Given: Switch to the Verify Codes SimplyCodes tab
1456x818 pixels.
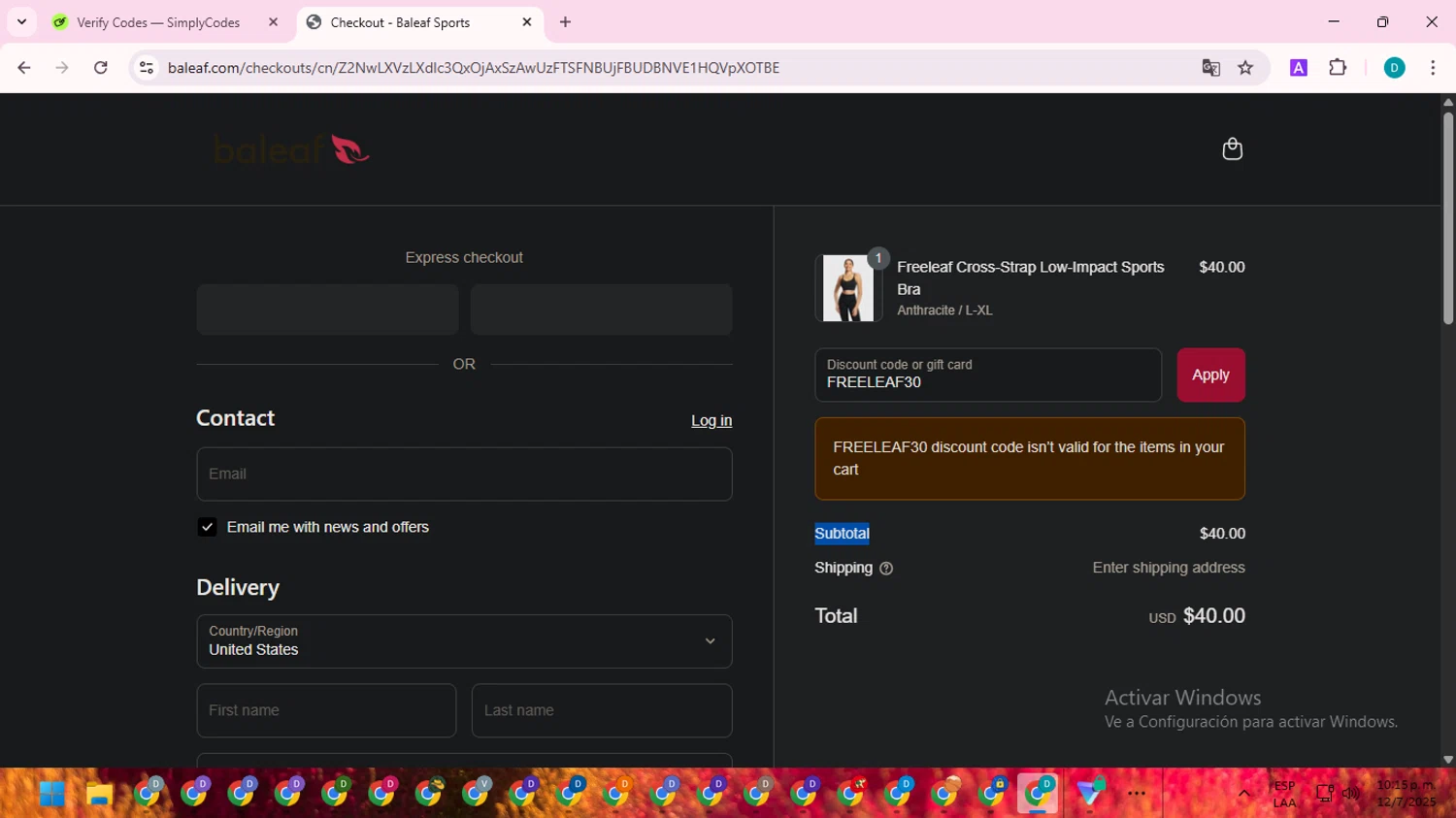Looking at the screenshot, I should click(158, 22).
